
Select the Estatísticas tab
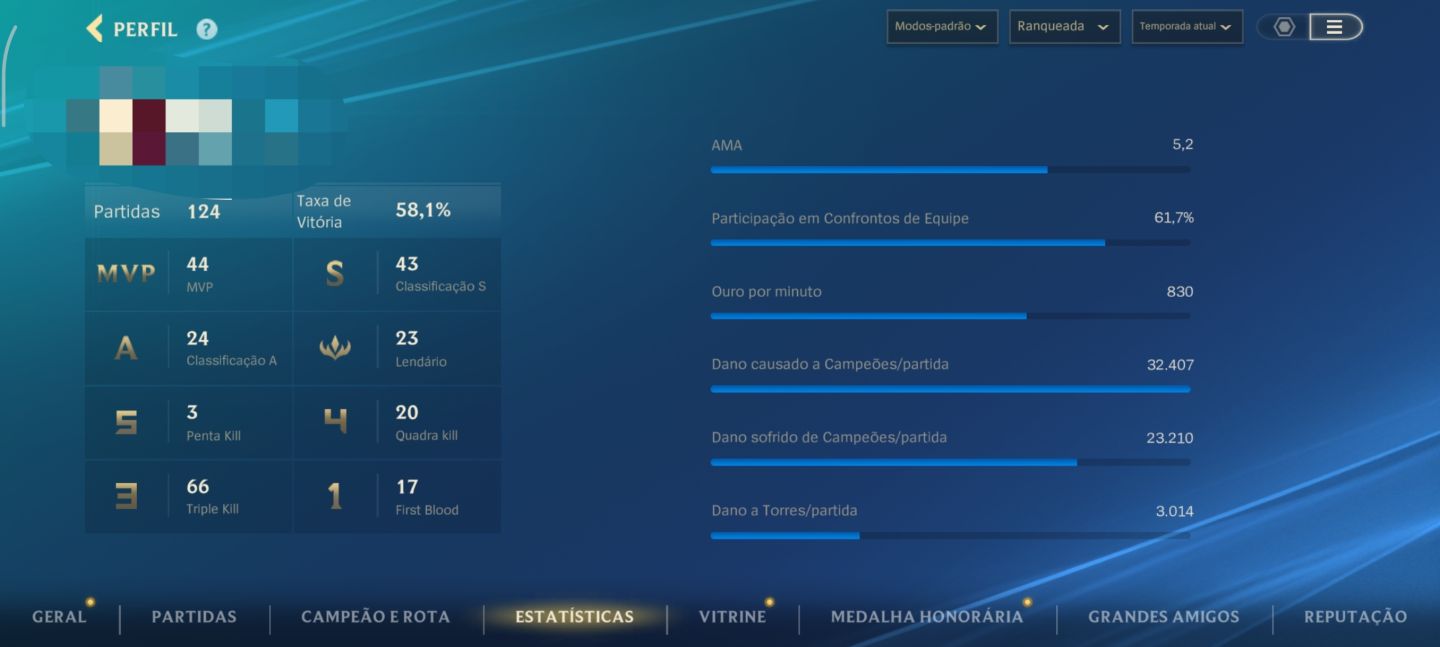(x=574, y=617)
